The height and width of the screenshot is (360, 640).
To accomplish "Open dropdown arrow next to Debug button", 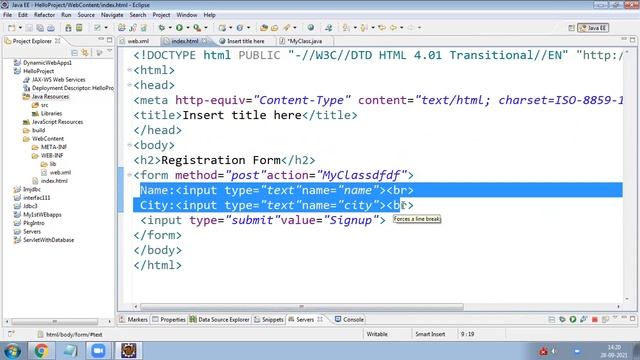I will [x=170, y=28].
